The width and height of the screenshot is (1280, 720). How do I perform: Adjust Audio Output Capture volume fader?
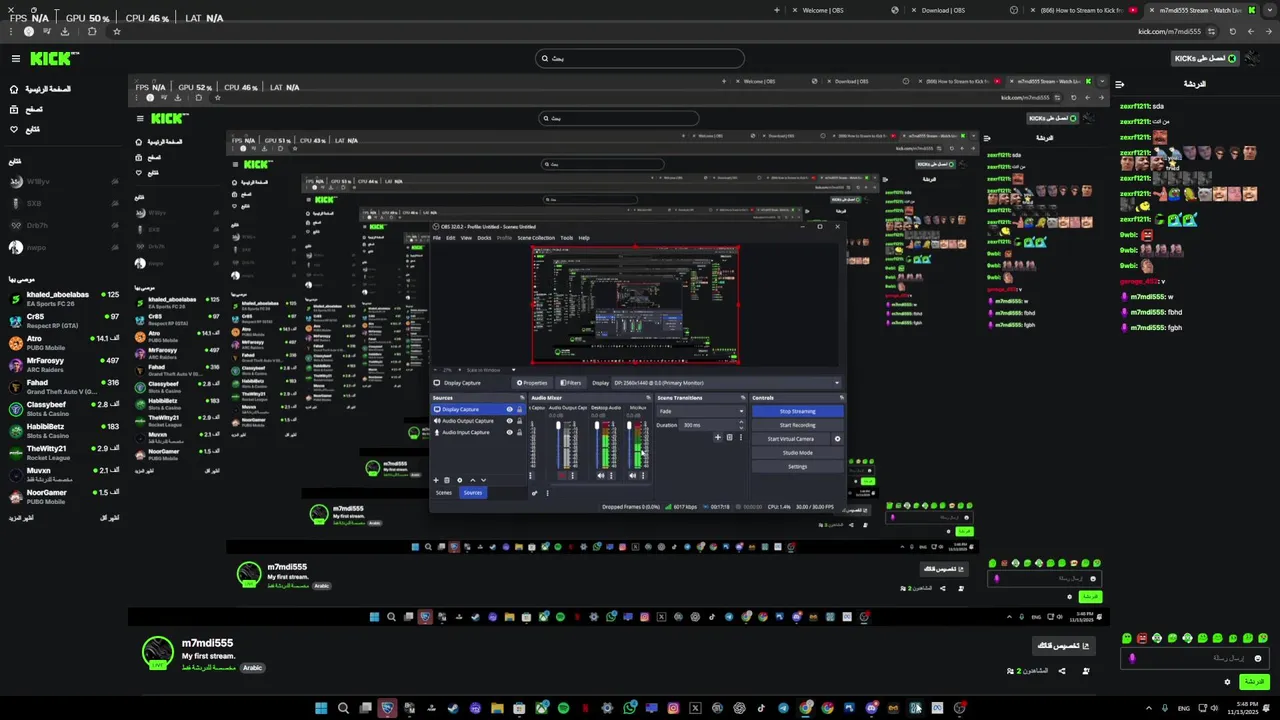(x=558, y=426)
